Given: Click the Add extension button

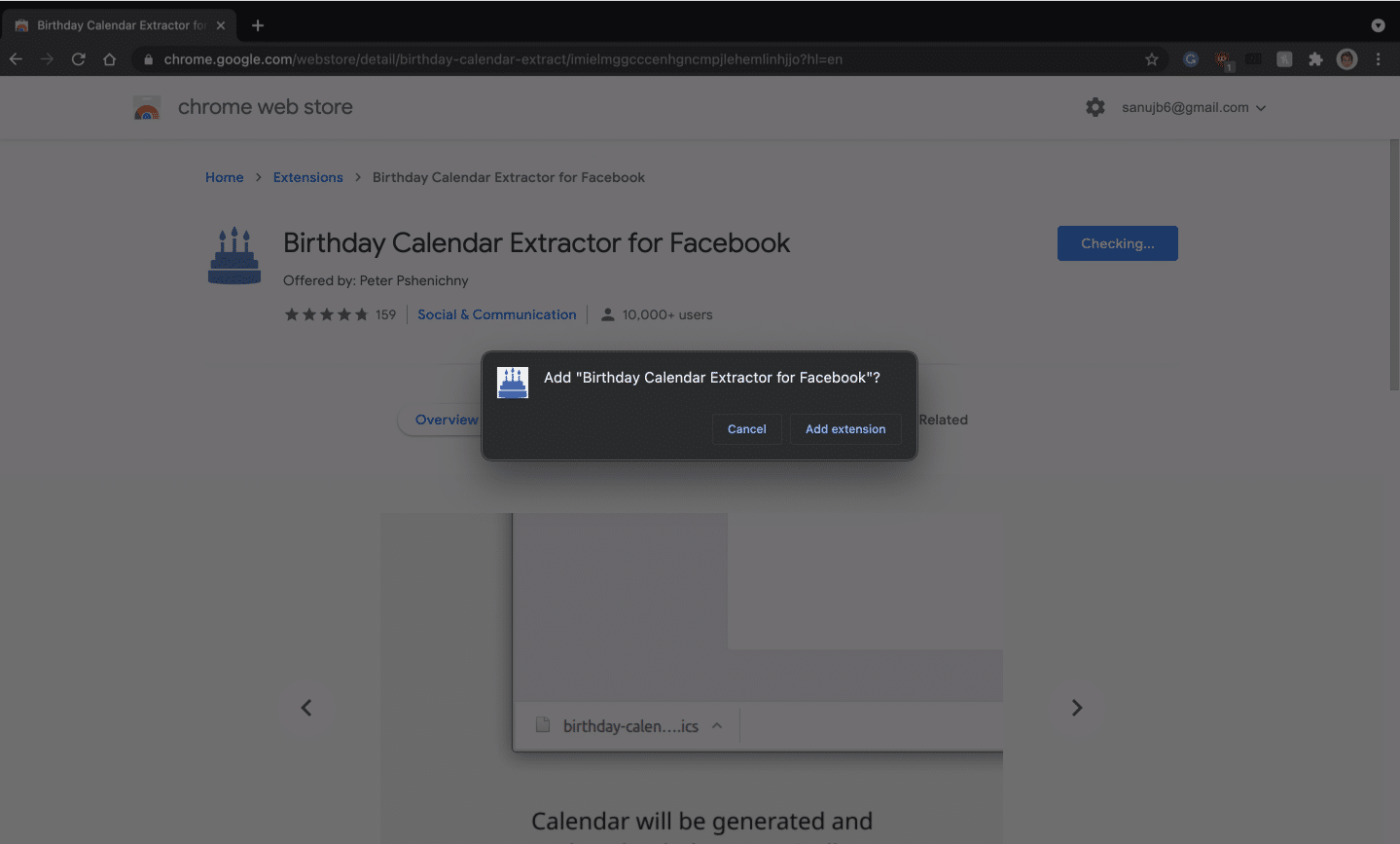Looking at the screenshot, I should [844, 429].
